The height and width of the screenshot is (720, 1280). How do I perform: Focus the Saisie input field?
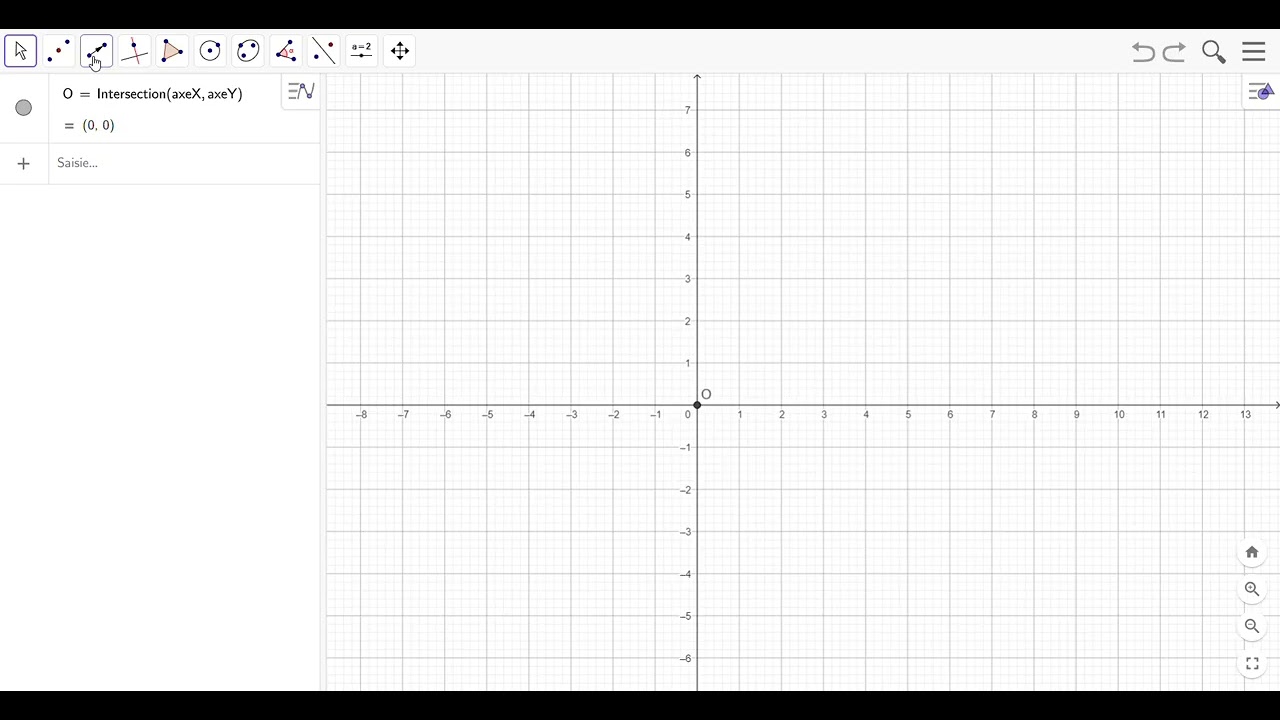(184, 163)
